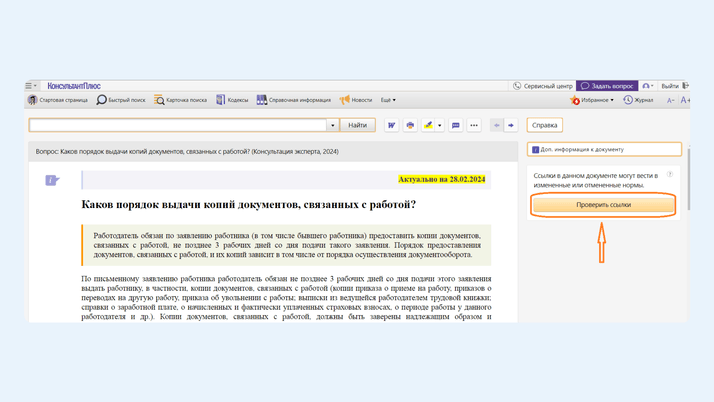The image size is (714, 402).
Task: Click the print document icon
Action: [410, 126]
